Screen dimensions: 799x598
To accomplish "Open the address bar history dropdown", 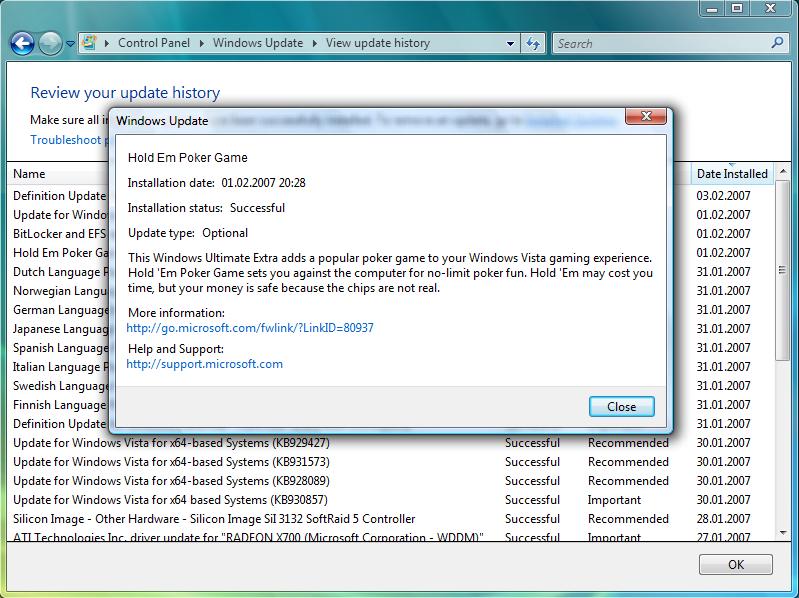I will pyautogui.click(x=510, y=44).
